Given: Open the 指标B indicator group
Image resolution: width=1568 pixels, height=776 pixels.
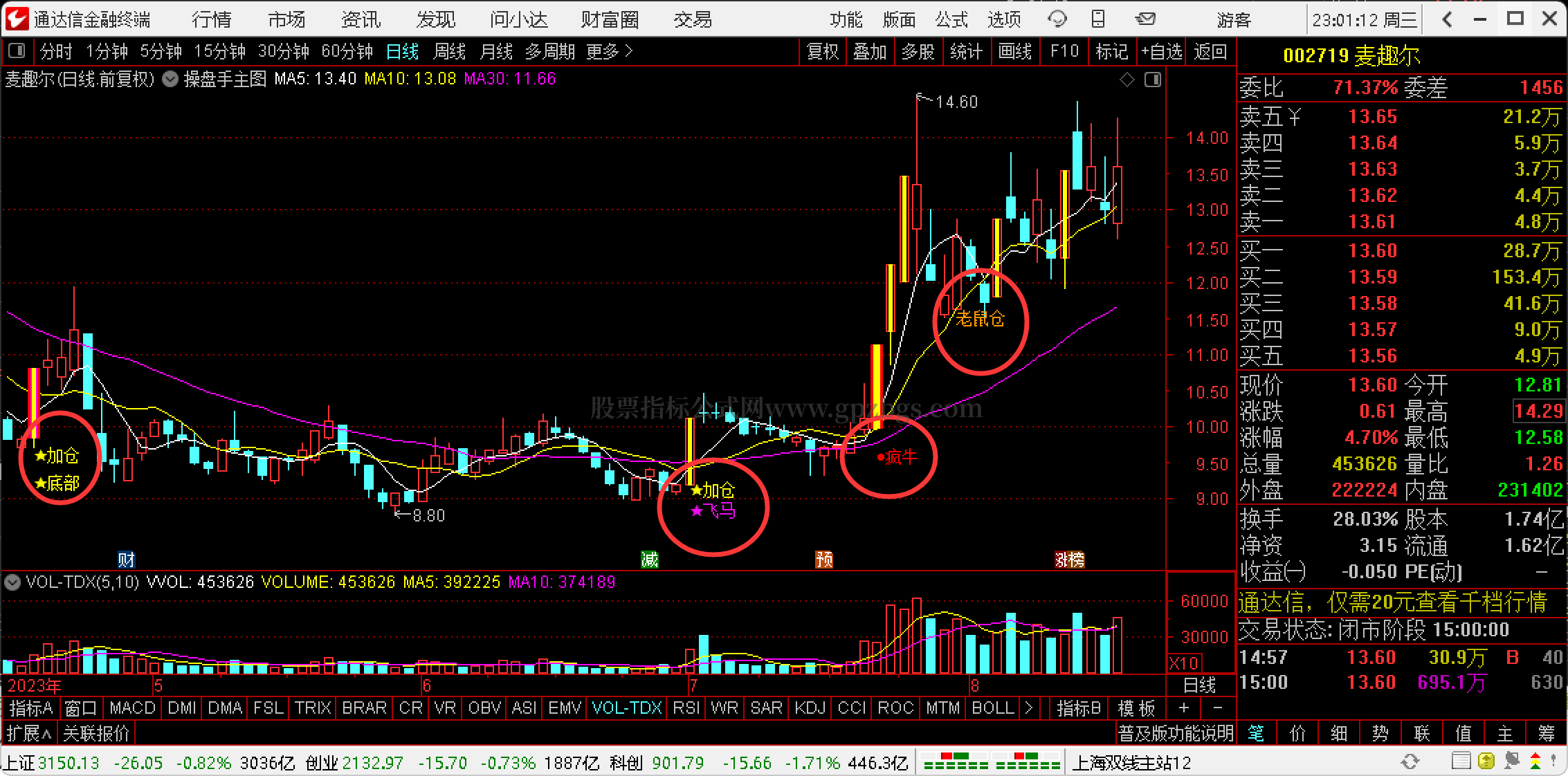Looking at the screenshot, I should (x=1078, y=708).
